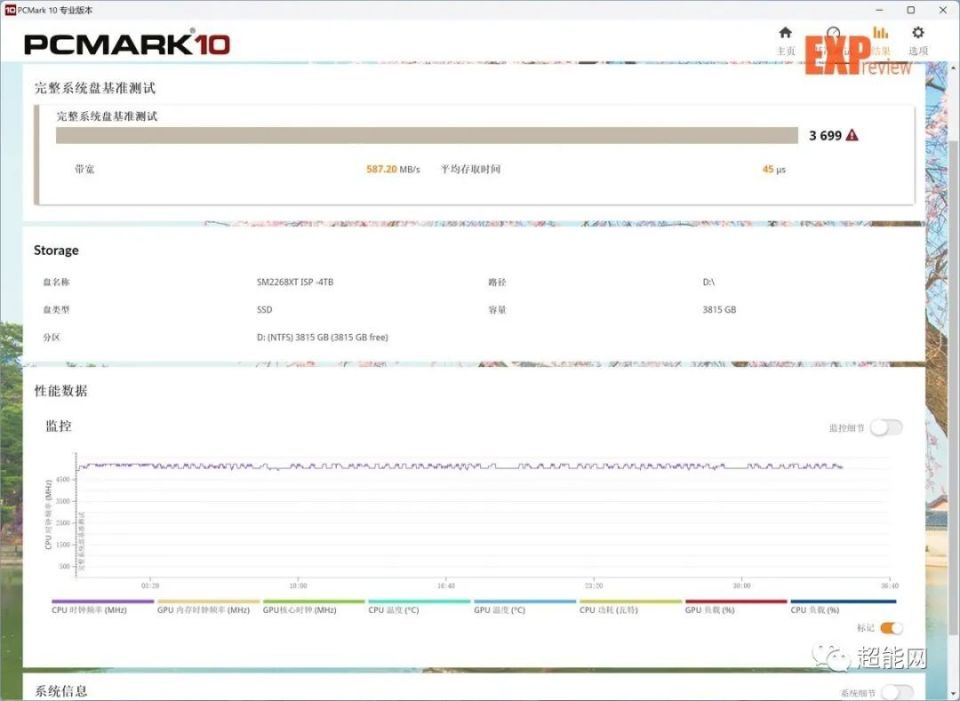Click the beige score bar for 完整系统盘基准测试
Viewport: 960px width, 701px height.
(x=427, y=135)
